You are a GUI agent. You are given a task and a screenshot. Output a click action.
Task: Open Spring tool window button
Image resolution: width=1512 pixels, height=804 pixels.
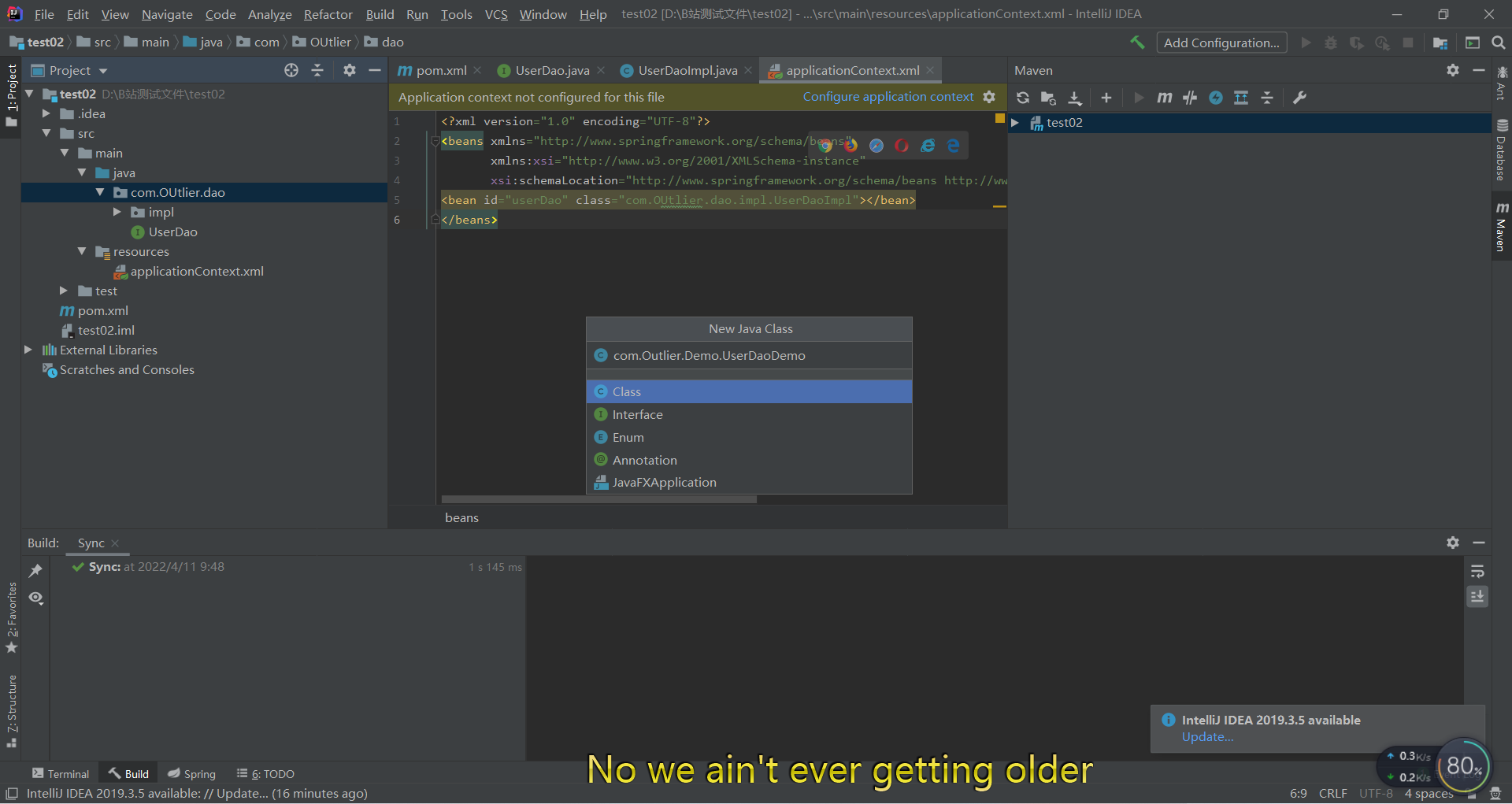[x=191, y=773]
